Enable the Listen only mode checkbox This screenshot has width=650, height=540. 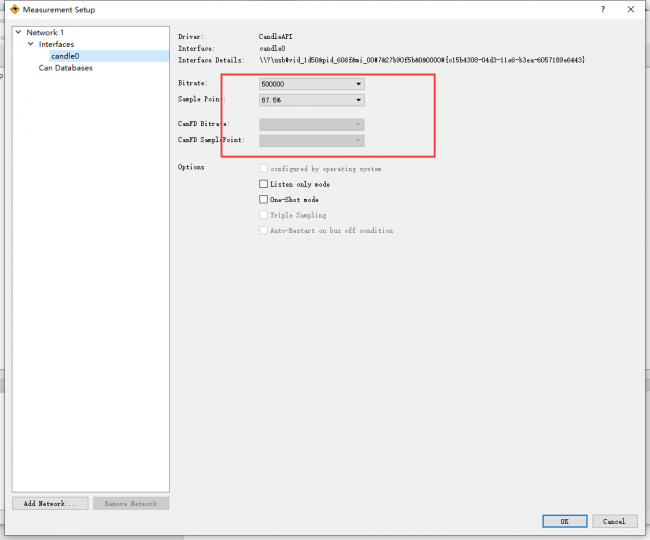(263, 184)
